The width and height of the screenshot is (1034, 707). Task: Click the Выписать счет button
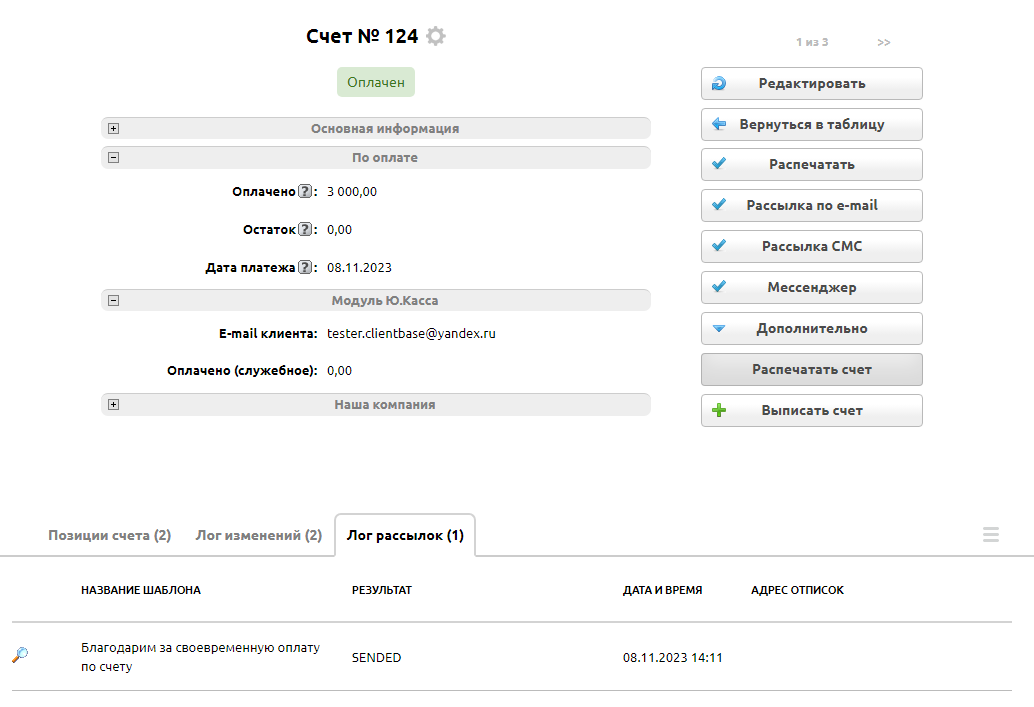811,410
